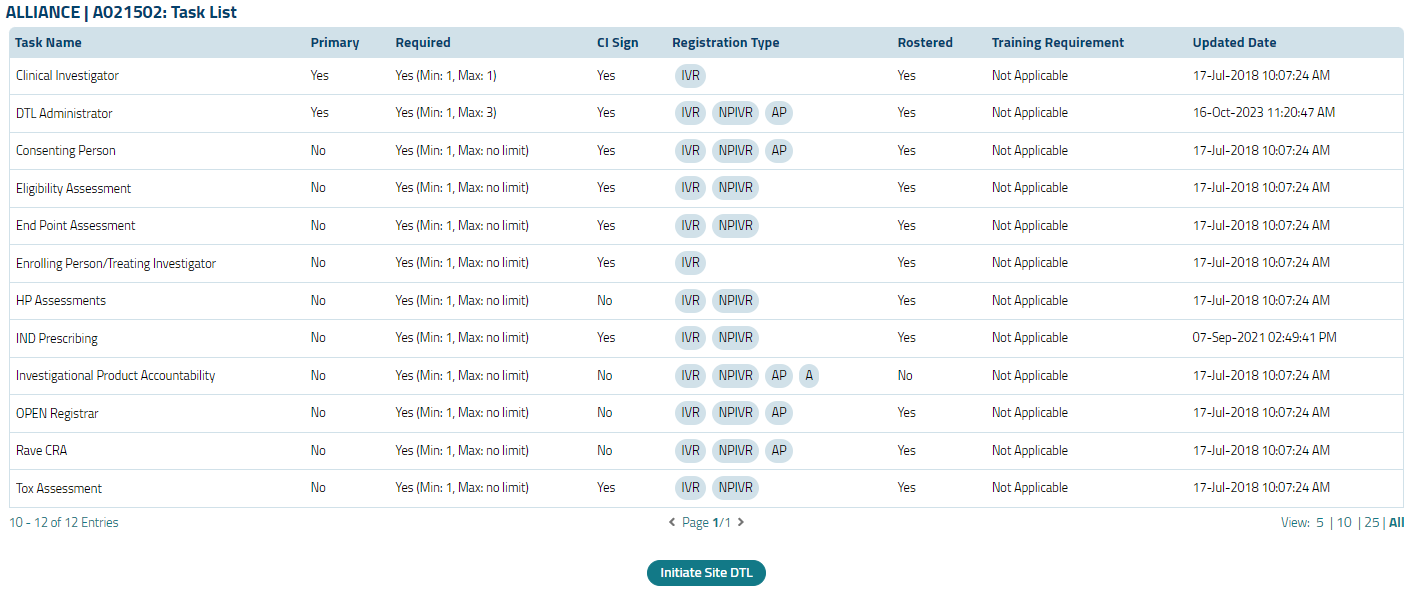The image size is (1414, 593).
Task: Click AP badge in Rave CRA row
Action: (779, 451)
